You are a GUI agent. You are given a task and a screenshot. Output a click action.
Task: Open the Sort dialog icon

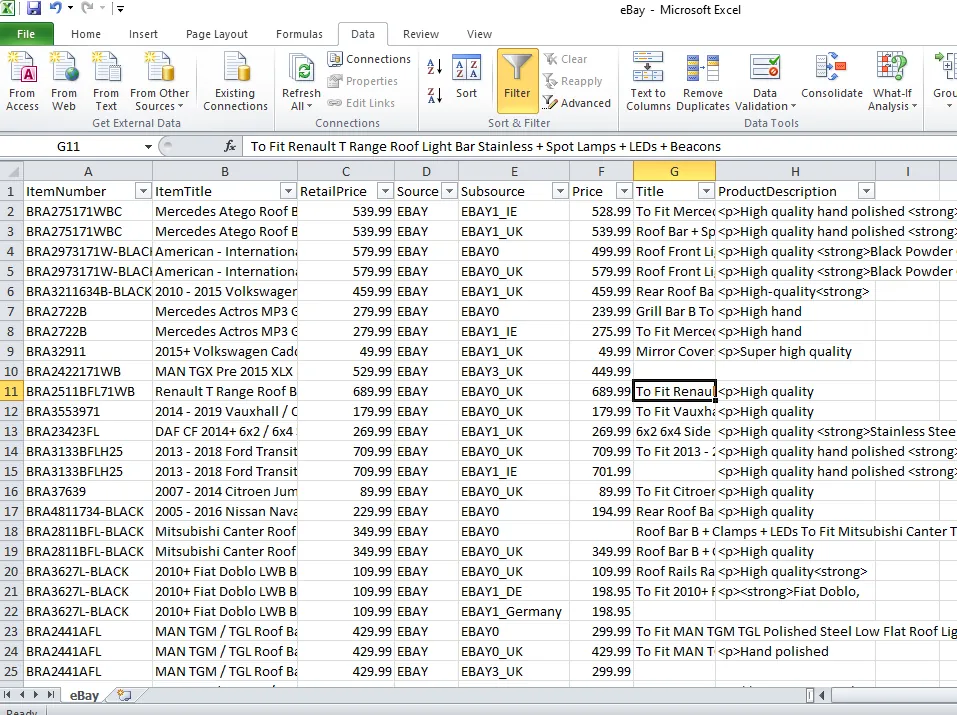click(466, 76)
